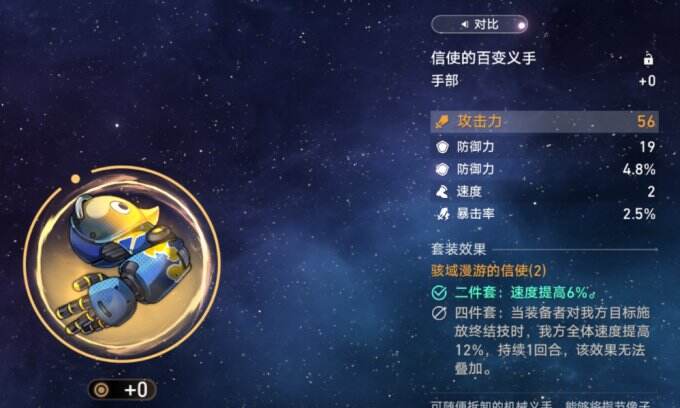This screenshot has width=680, height=408.
Task: Click the circular icon in +0 badge
Action: pos(101,390)
